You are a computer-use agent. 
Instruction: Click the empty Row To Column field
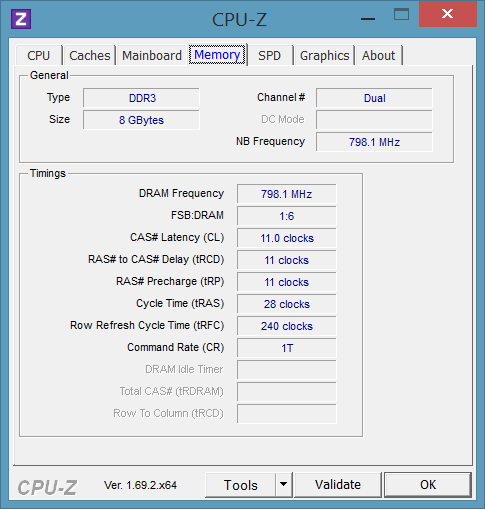click(287, 414)
